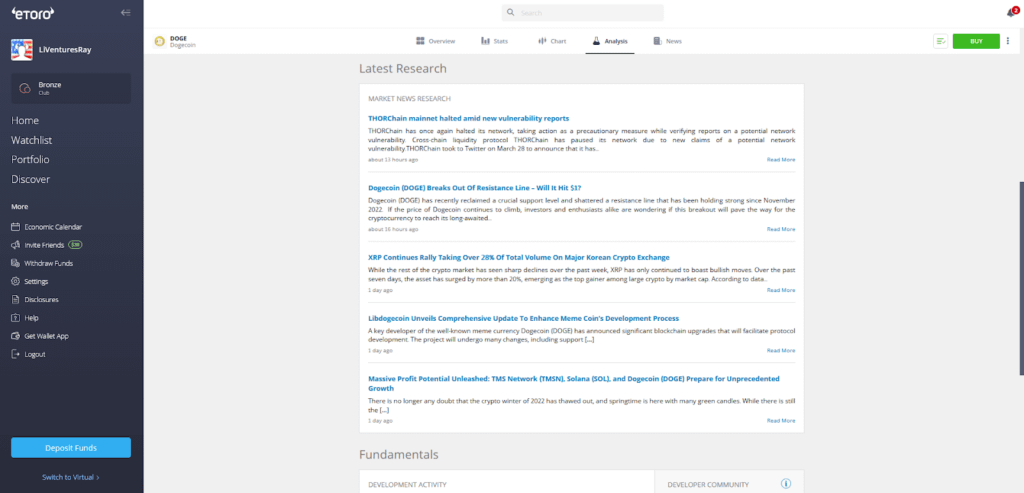Open Massive Profit Potential Unleashed article
The width and height of the screenshot is (1024, 493).
coord(574,383)
